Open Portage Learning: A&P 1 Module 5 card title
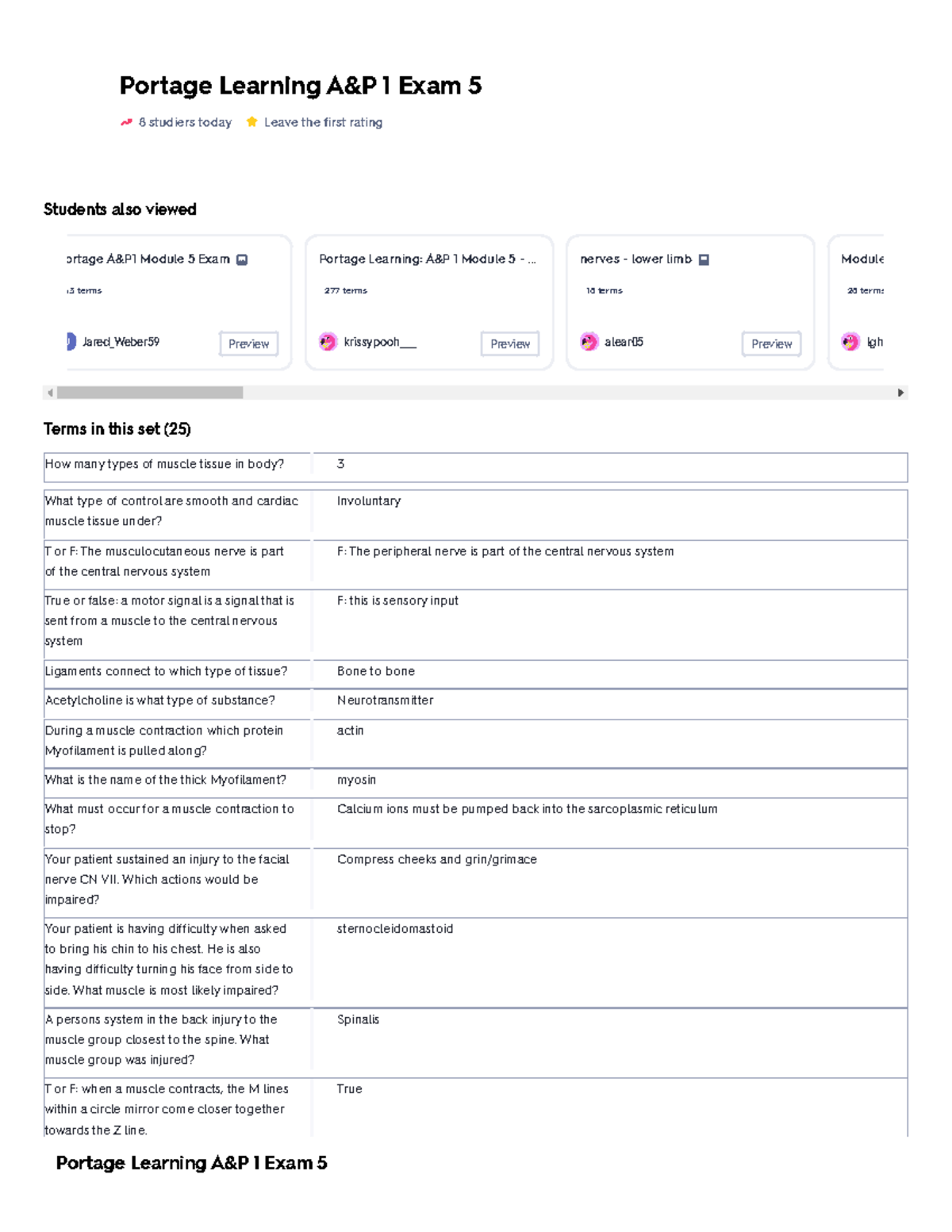The image size is (952, 1232). [427, 259]
